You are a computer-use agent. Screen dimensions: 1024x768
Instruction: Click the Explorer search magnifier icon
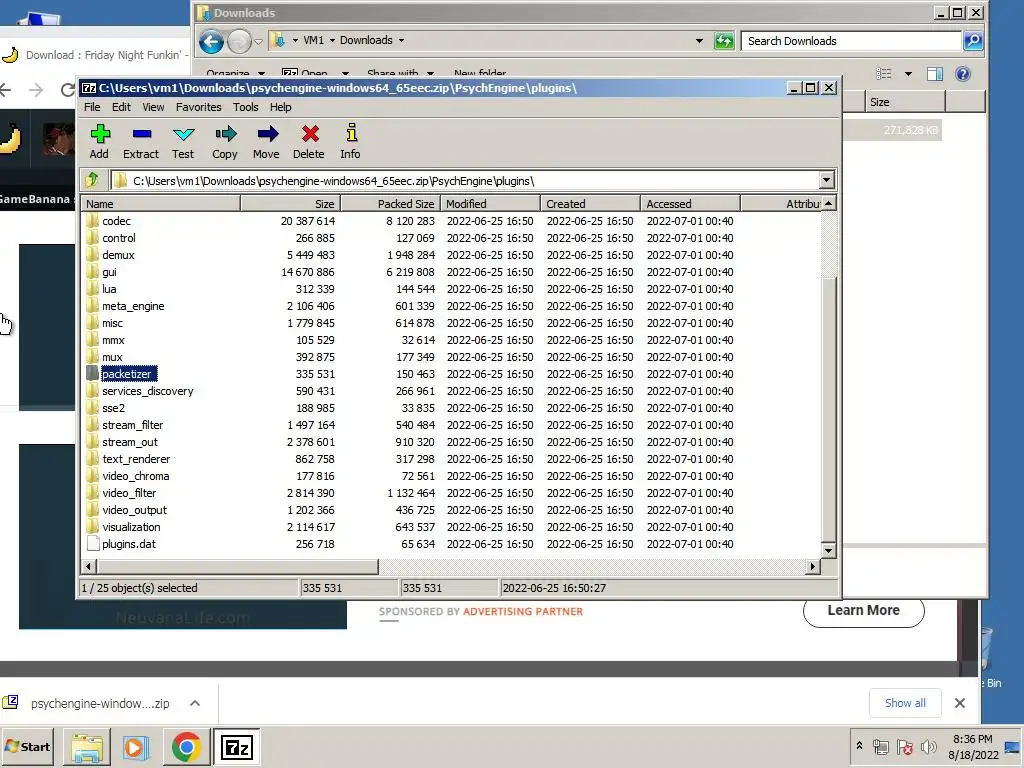click(x=973, y=41)
